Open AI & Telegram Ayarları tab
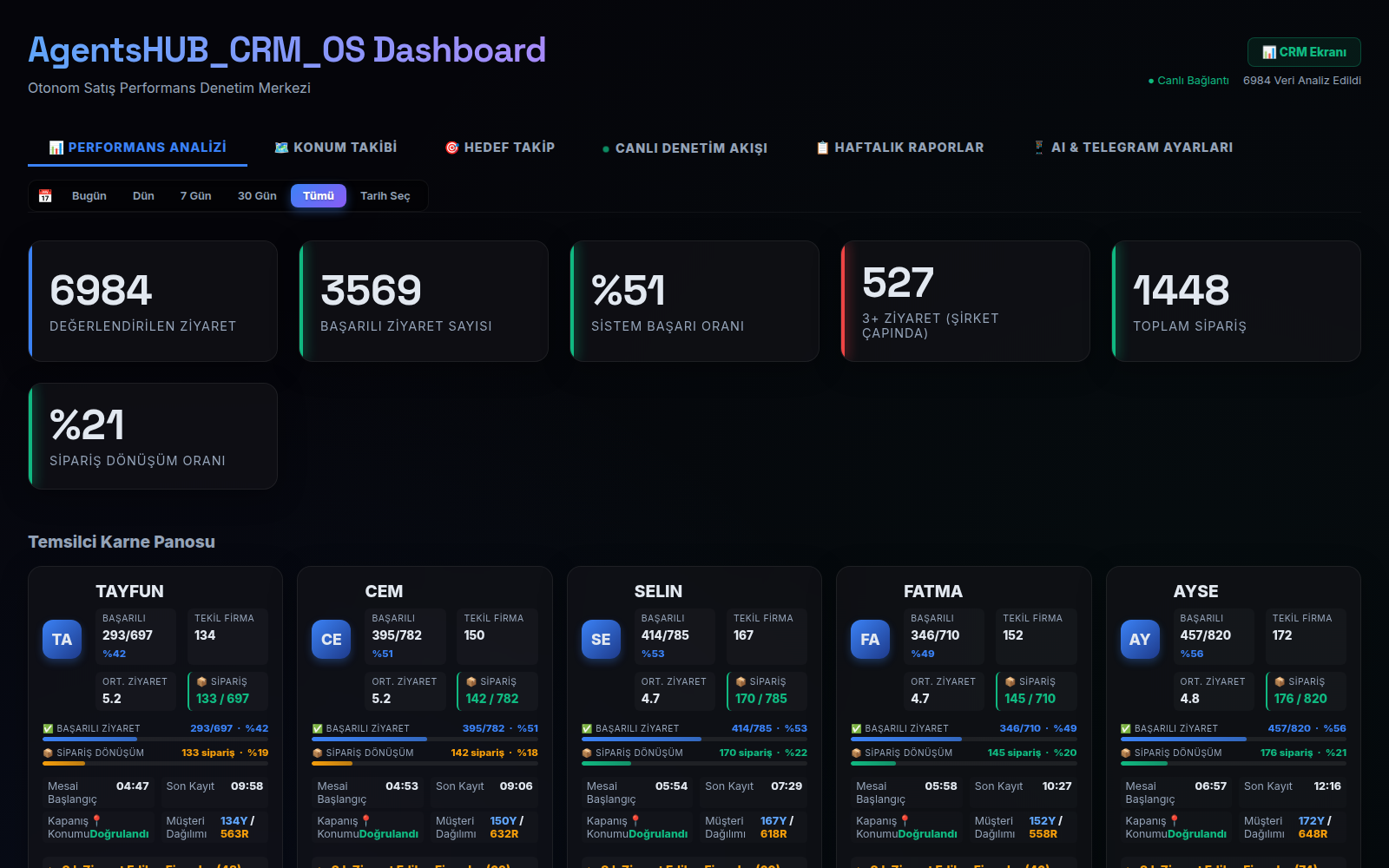The height and width of the screenshot is (868, 1389). click(x=1133, y=148)
